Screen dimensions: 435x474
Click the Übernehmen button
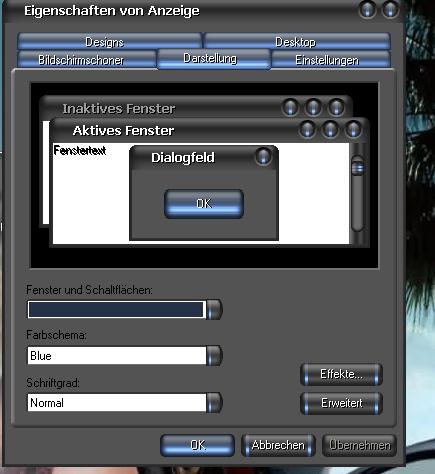pos(359,445)
